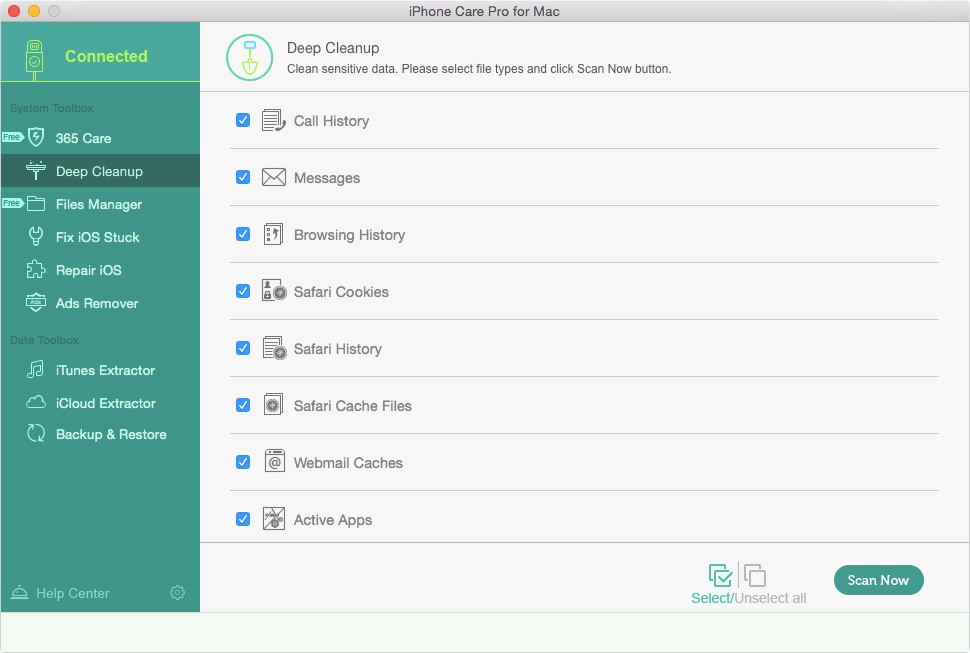Click the iCloud Extractor cloud icon
970x653 pixels.
pos(36,403)
